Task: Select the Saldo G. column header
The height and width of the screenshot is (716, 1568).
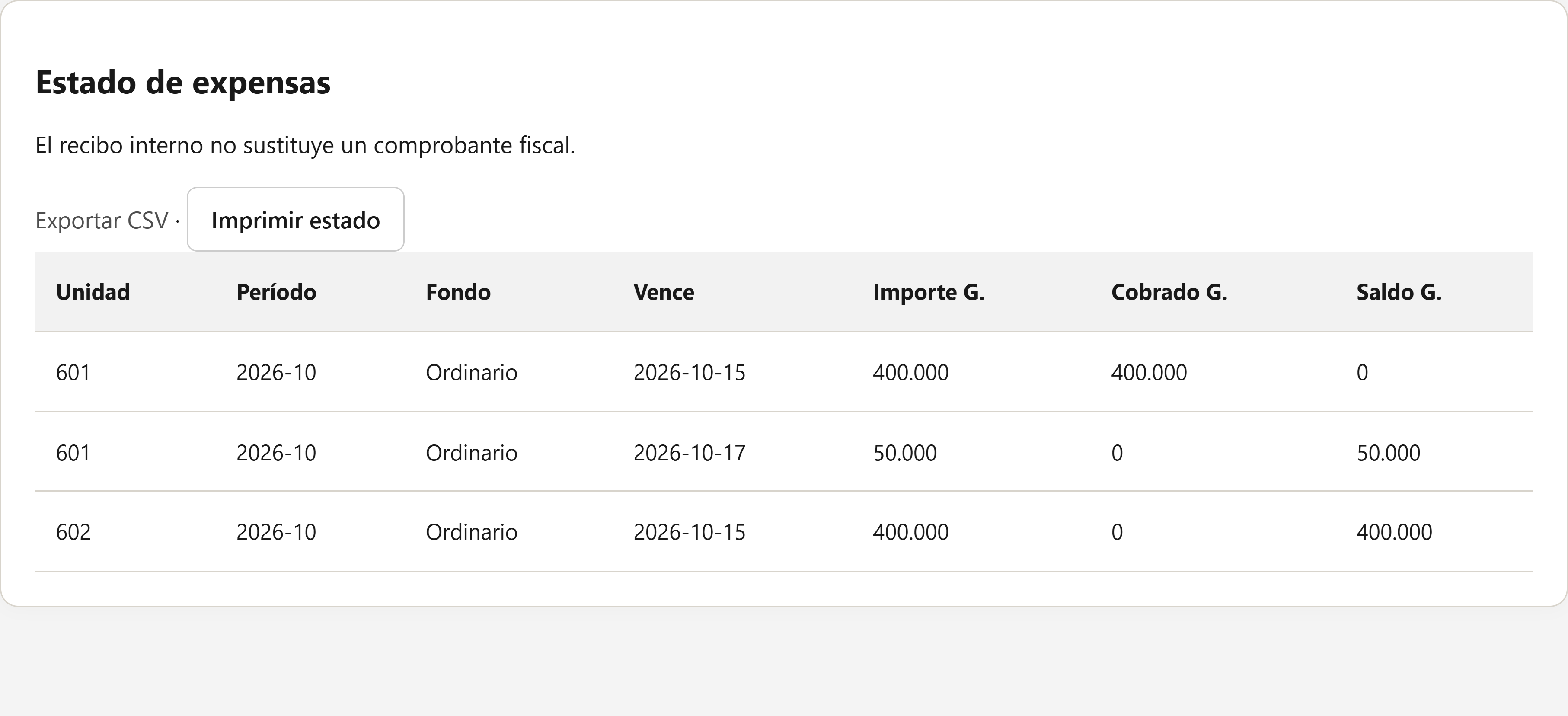Action: tap(1399, 292)
